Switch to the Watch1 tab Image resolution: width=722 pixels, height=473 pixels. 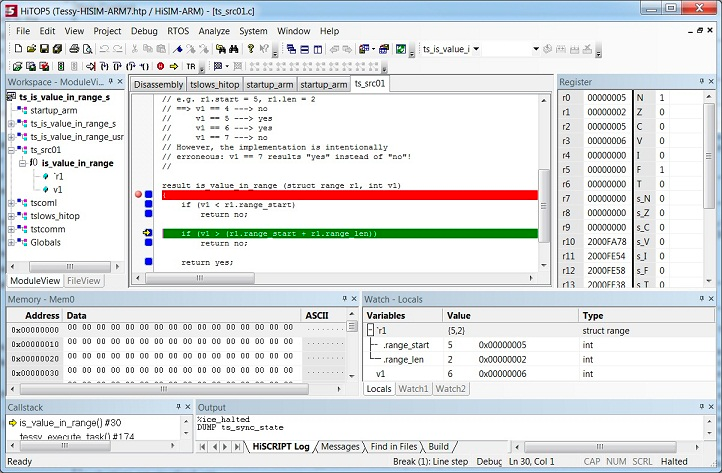pyautogui.click(x=413, y=389)
